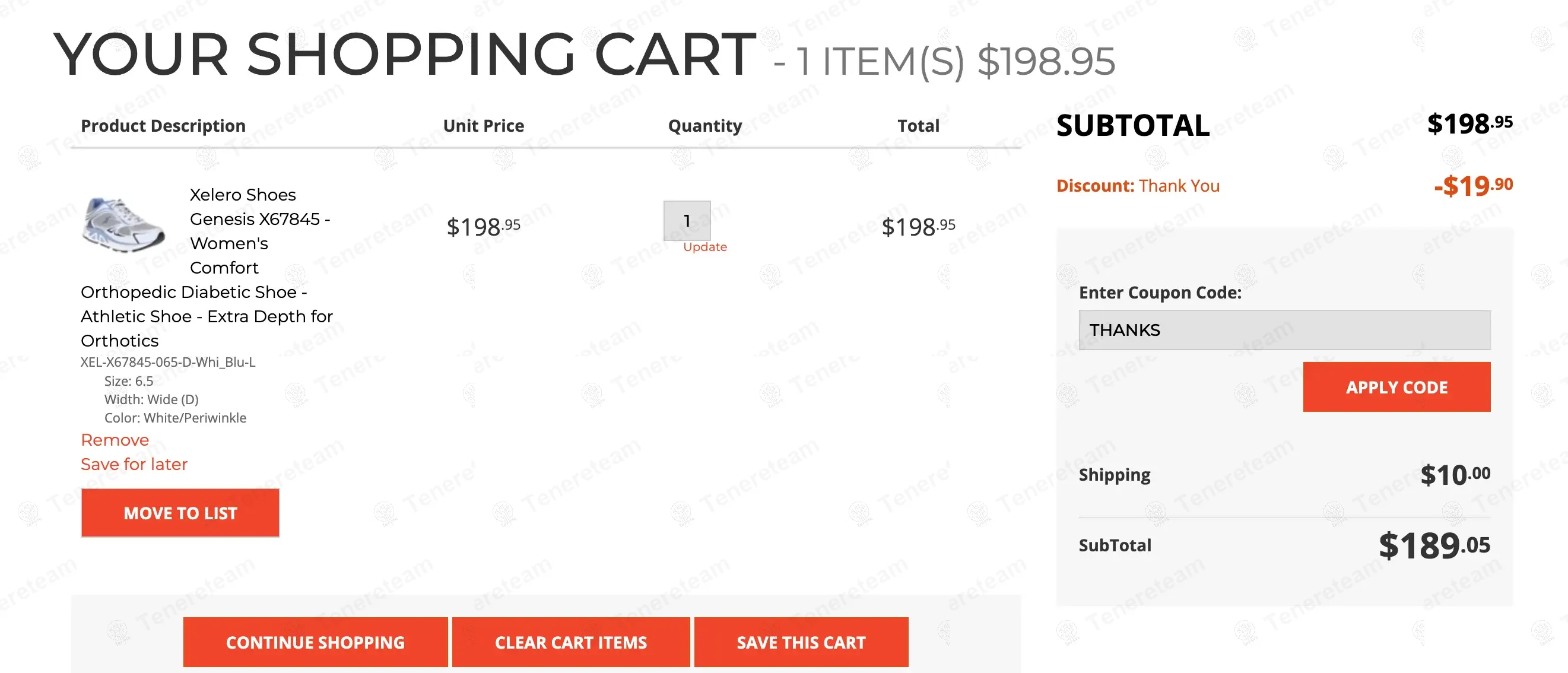The width and height of the screenshot is (1568, 673).
Task: Apply the THANKS coupon code
Action: [x=1396, y=387]
